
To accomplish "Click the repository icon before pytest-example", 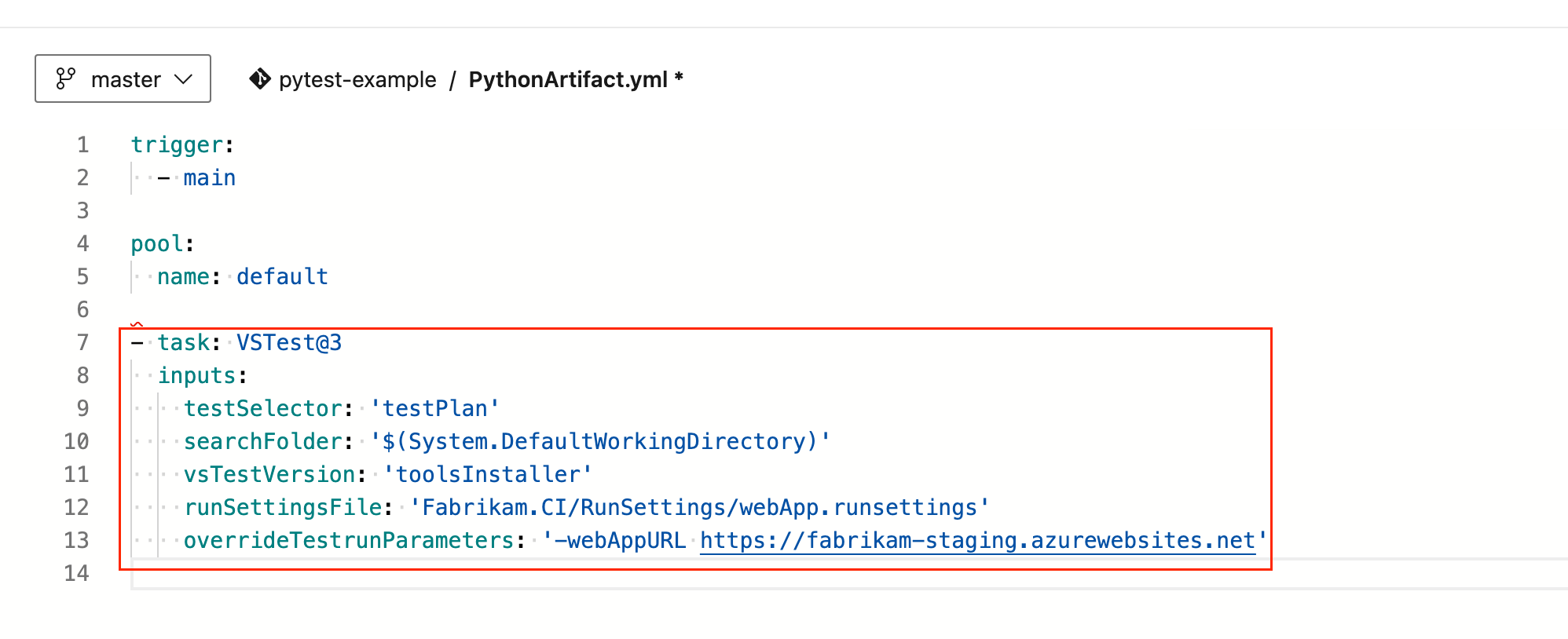I will [259, 79].
